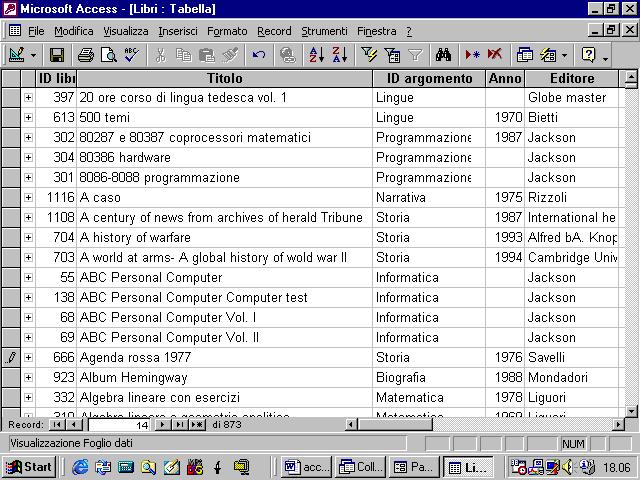Expand row 55 ABC Personal Computer
This screenshot has width=640, height=480.
tap(28, 277)
